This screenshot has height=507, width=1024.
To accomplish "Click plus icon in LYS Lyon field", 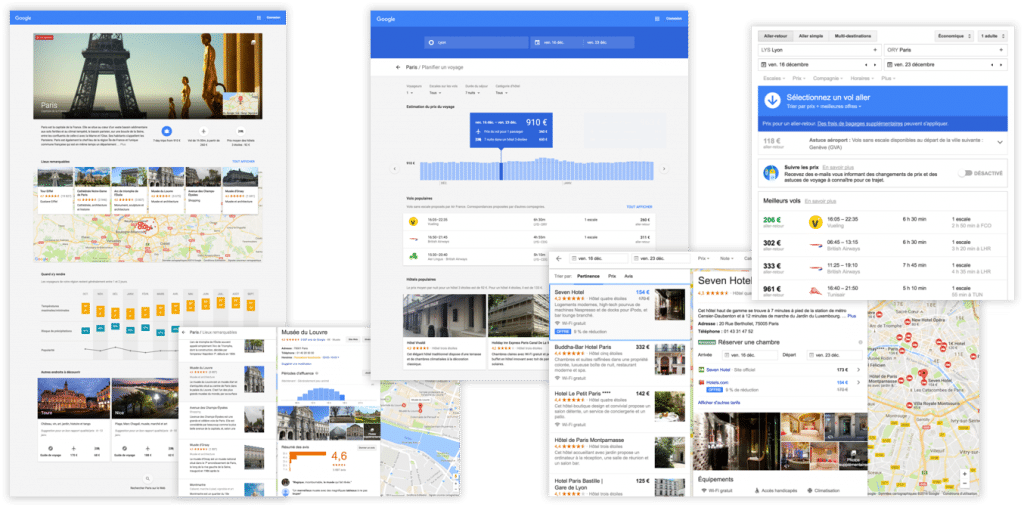I will 874,50.
